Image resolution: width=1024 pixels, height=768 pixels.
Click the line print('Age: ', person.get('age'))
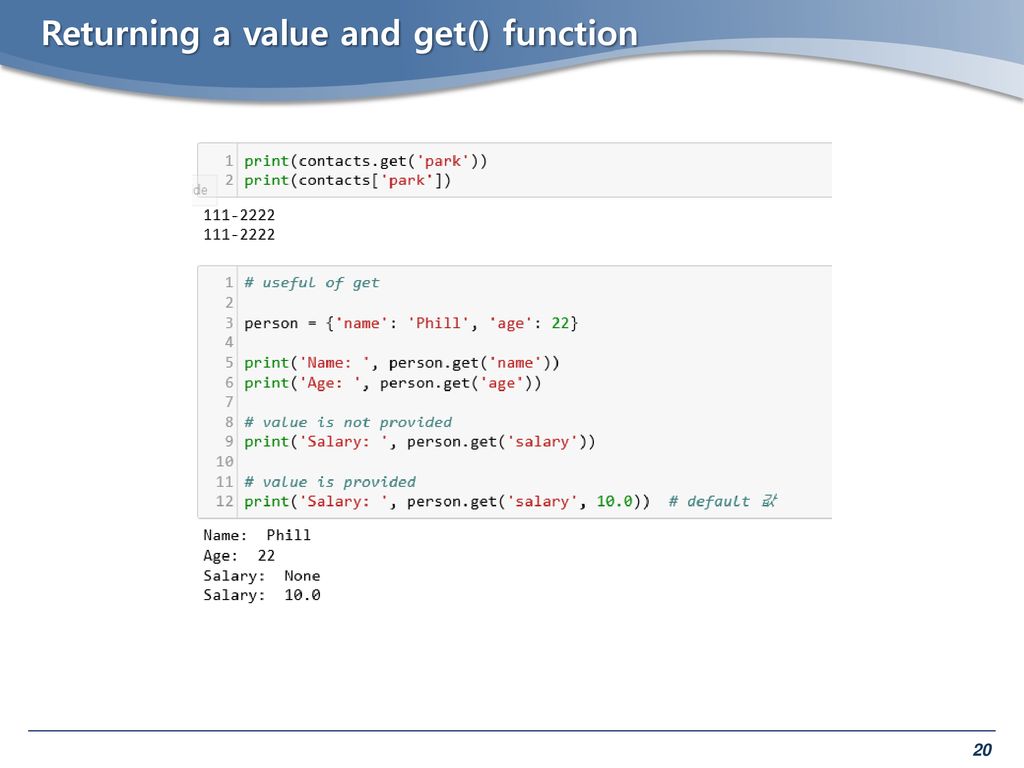point(392,383)
